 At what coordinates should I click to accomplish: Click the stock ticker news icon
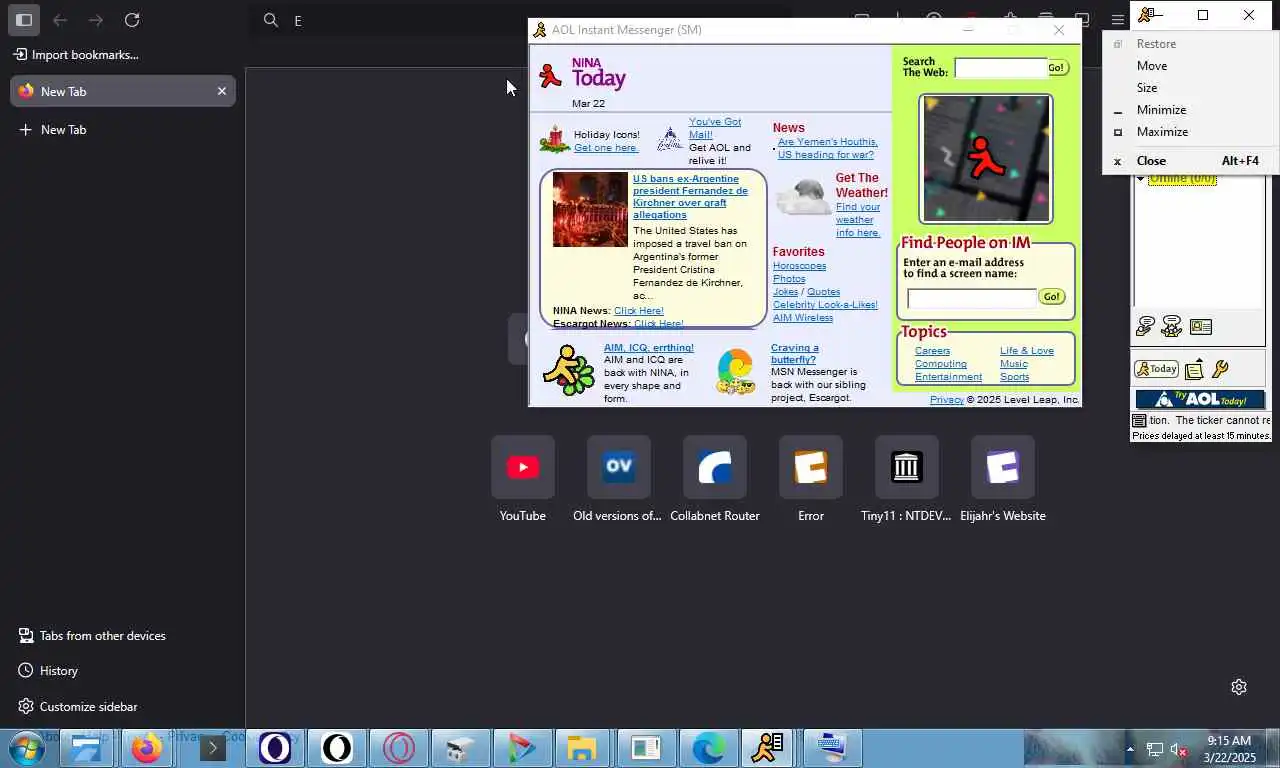click(1139, 421)
